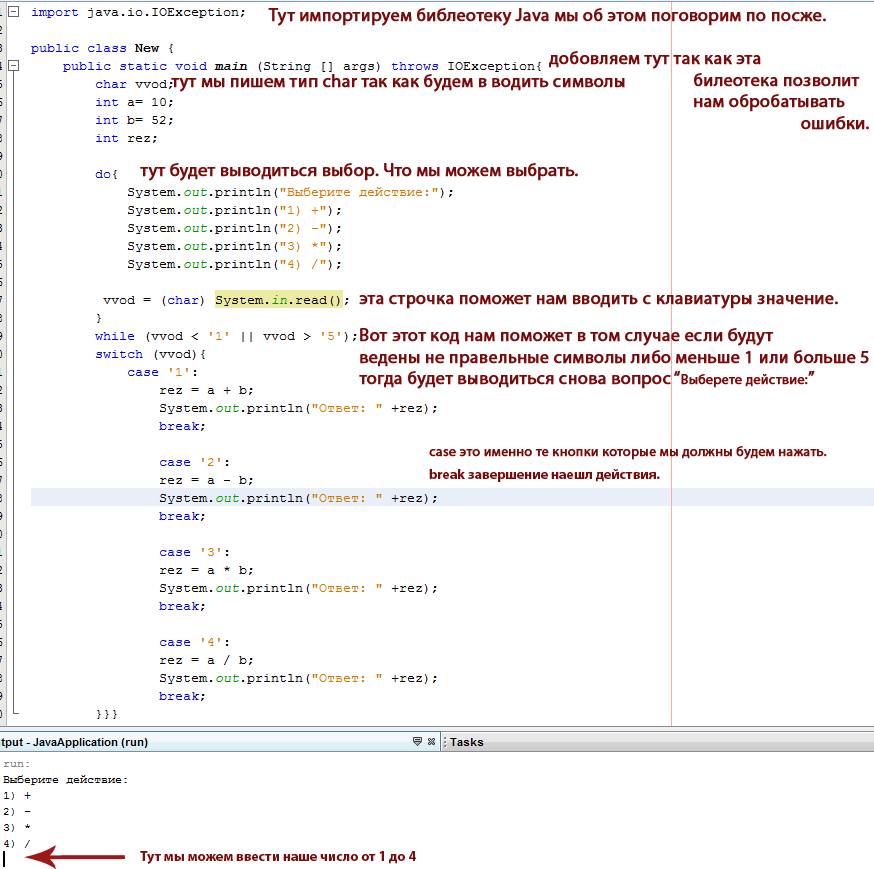The height and width of the screenshot is (869, 874).
Task: Click the 'run:' line in Output console
Action: pos(17,763)
